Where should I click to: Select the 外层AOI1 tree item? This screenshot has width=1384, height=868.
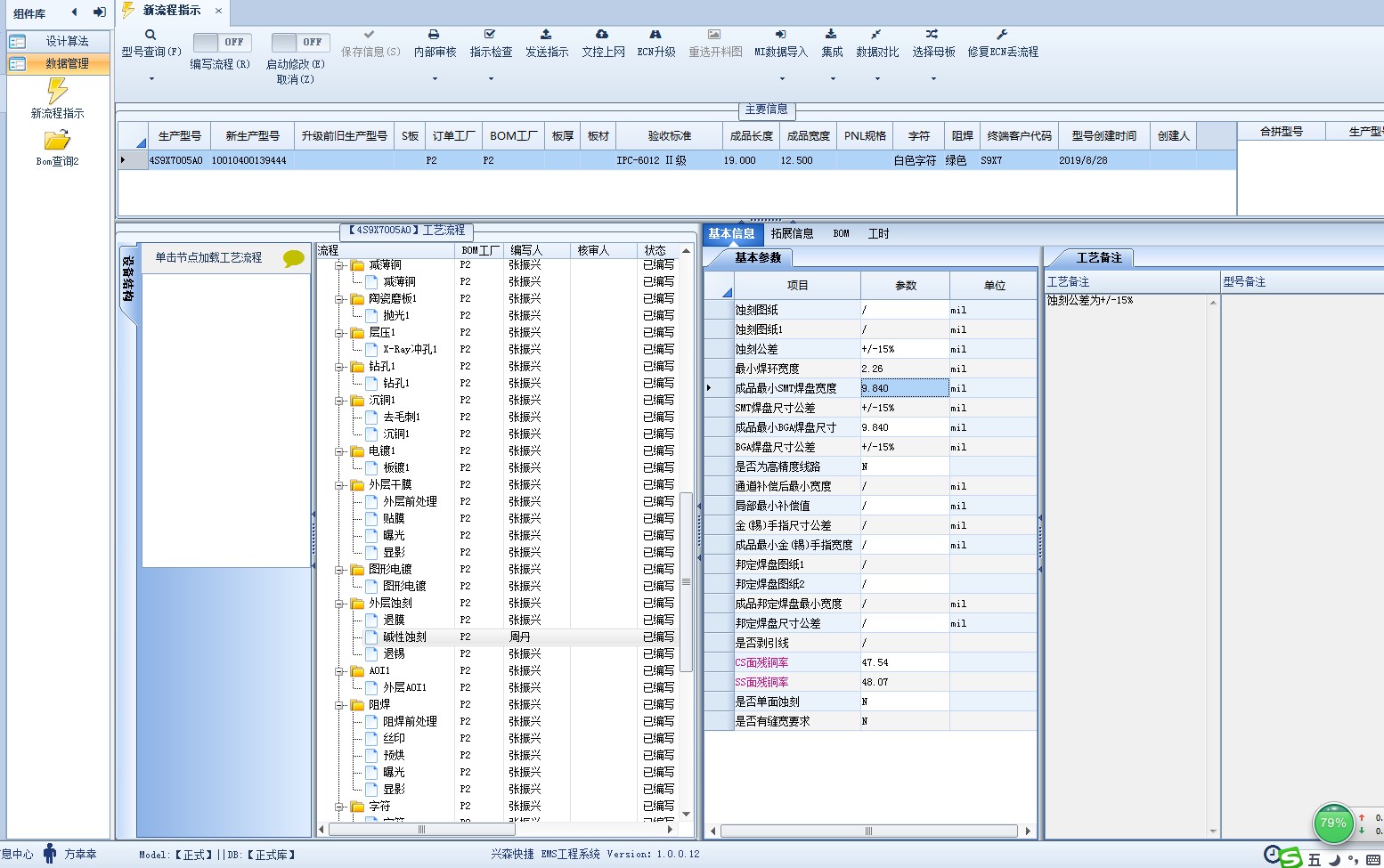404,688
